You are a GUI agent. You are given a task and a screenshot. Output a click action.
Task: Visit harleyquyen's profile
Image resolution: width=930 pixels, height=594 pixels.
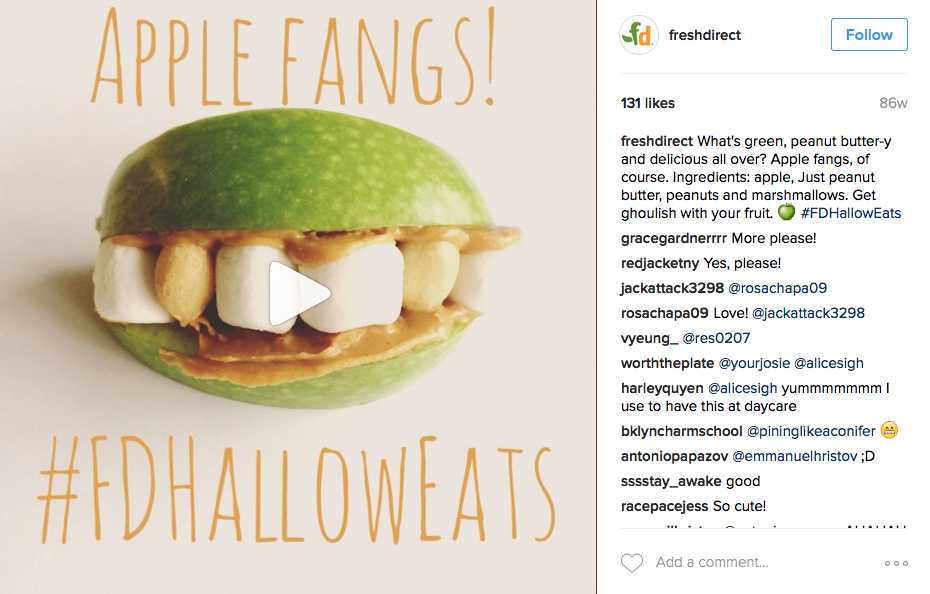tap(662, 388)
